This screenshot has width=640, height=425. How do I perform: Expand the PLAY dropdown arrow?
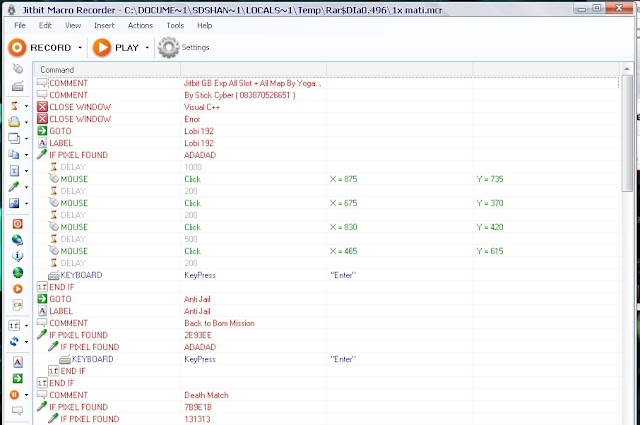click(147, 48)
